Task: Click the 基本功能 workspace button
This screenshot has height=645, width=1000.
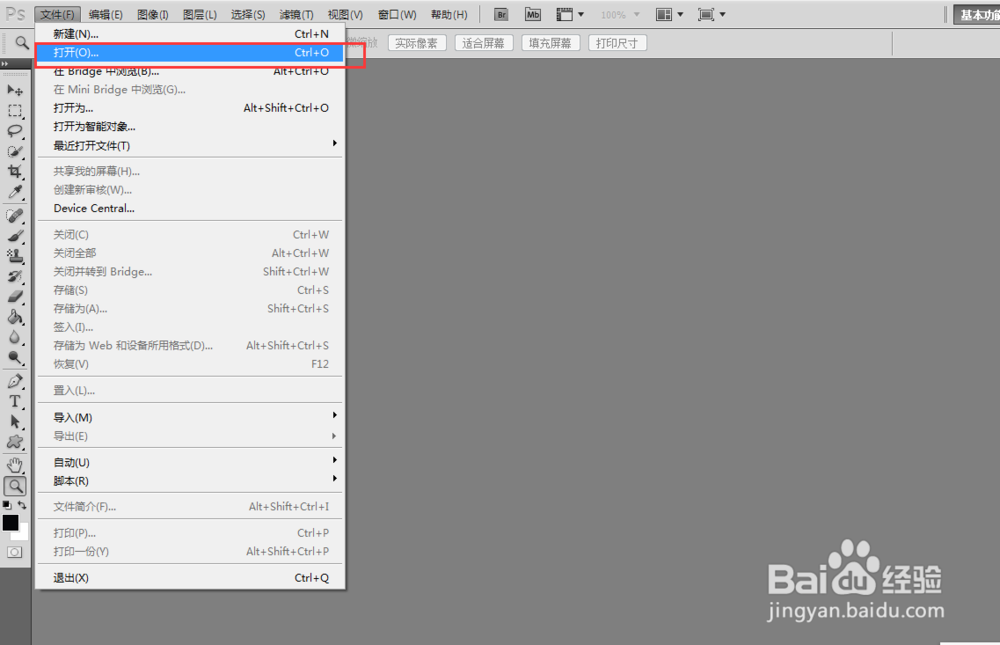Action: point(977,15)
